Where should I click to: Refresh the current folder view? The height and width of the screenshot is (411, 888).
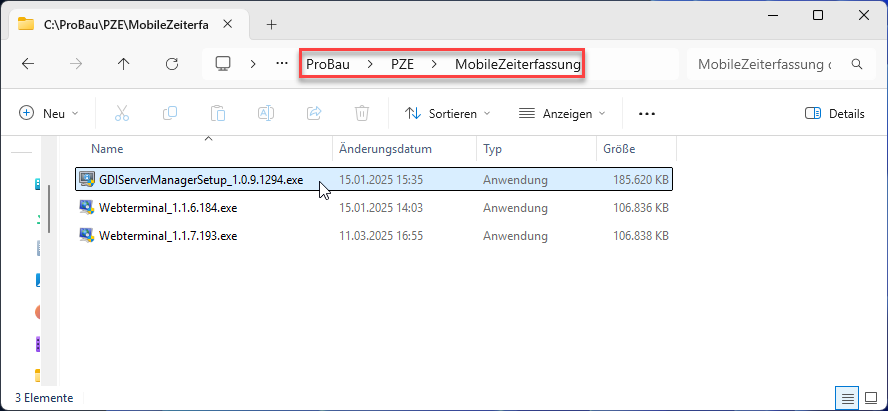coord(172,64)
